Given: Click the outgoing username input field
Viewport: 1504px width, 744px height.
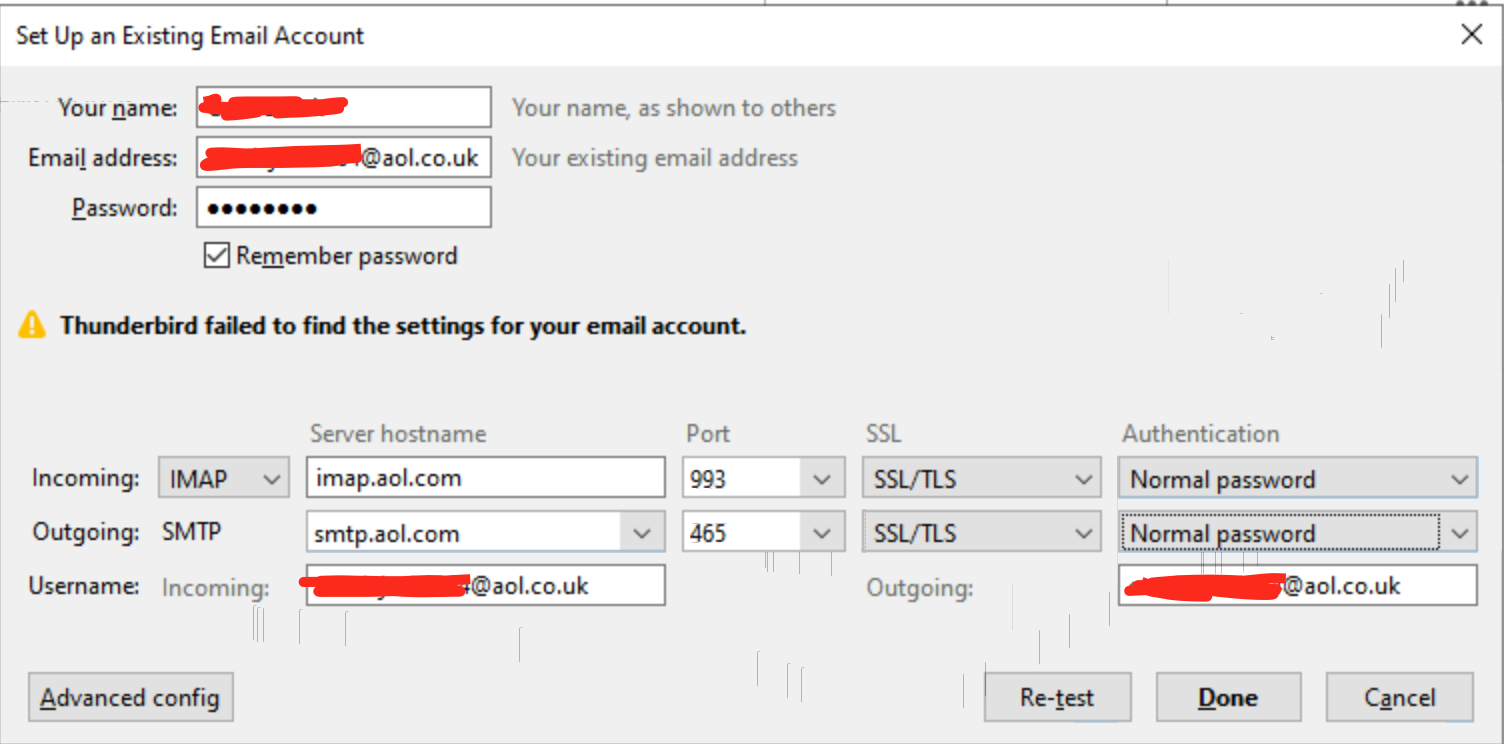Looking at the screenshot, I should pos(1297,585).
